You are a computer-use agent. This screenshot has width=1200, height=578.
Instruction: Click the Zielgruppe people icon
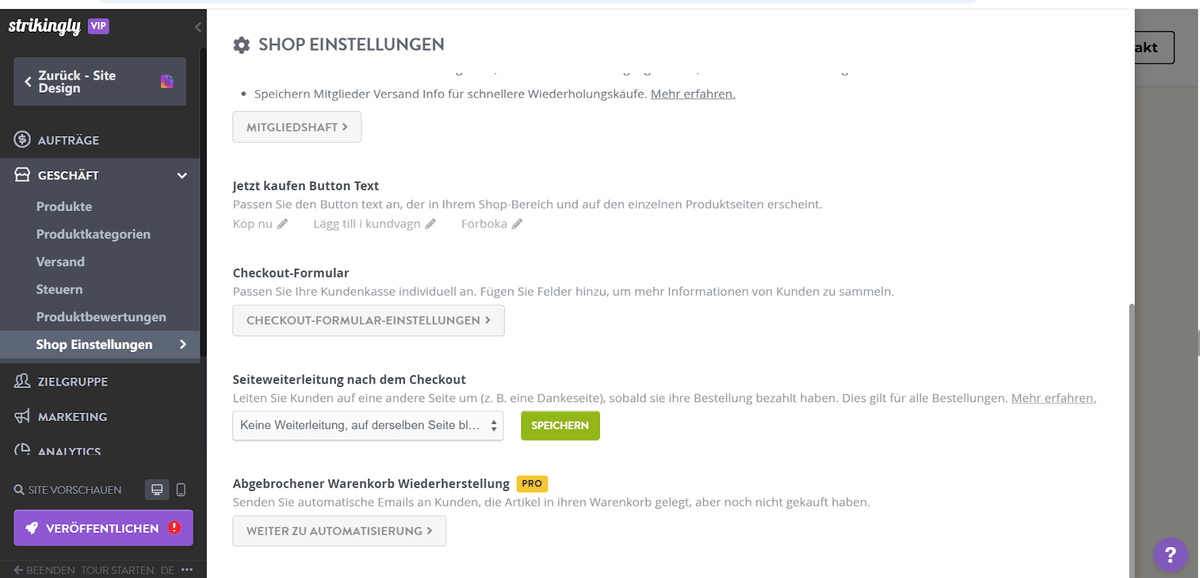point(22,381)
